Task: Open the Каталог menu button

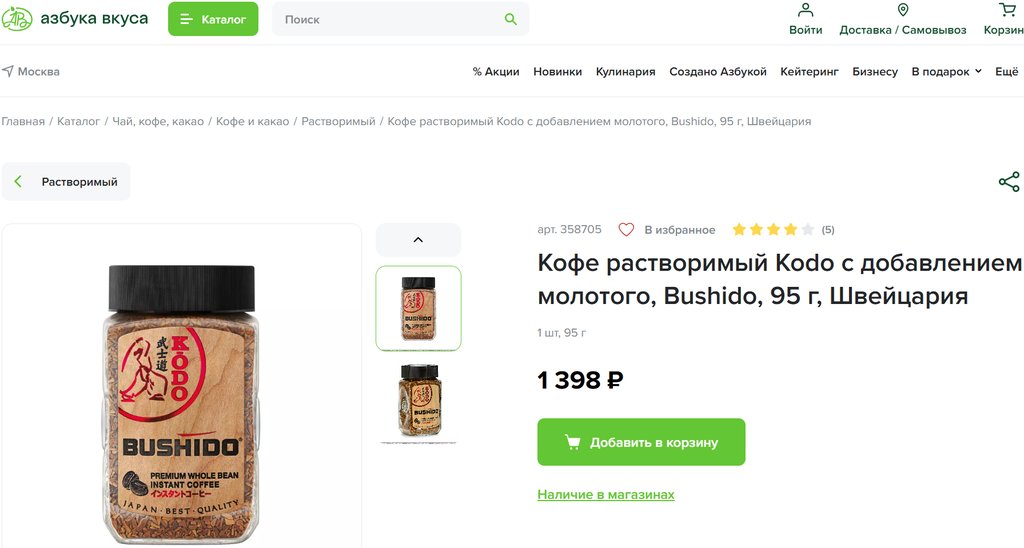Action: (x=213, y=19)
